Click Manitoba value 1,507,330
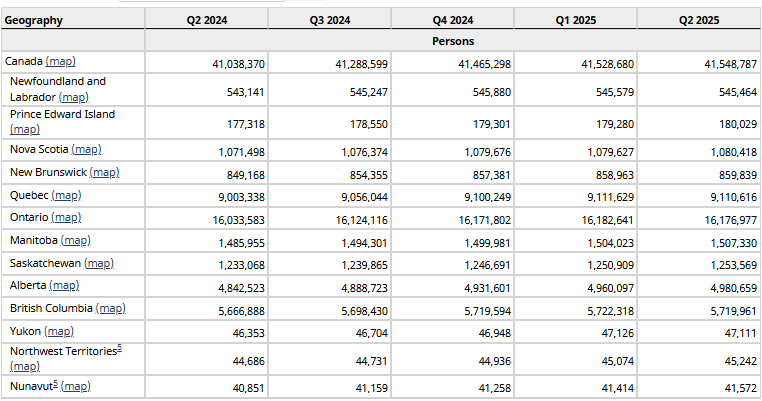Viewport: 762px width, 401px height. pos(734,243)
